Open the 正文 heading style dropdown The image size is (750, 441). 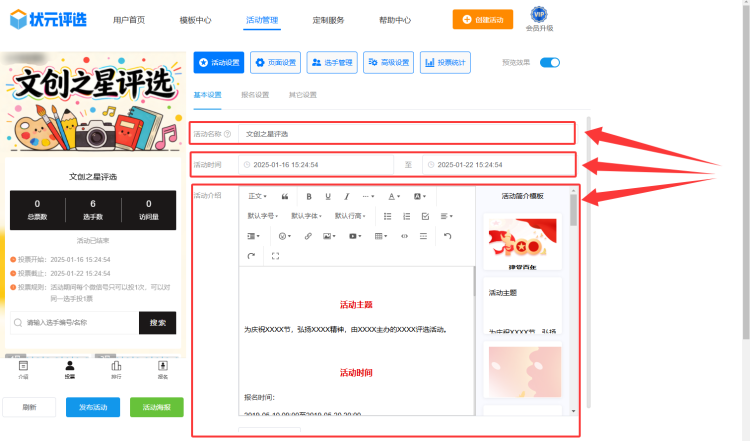(x=257, y=197)
